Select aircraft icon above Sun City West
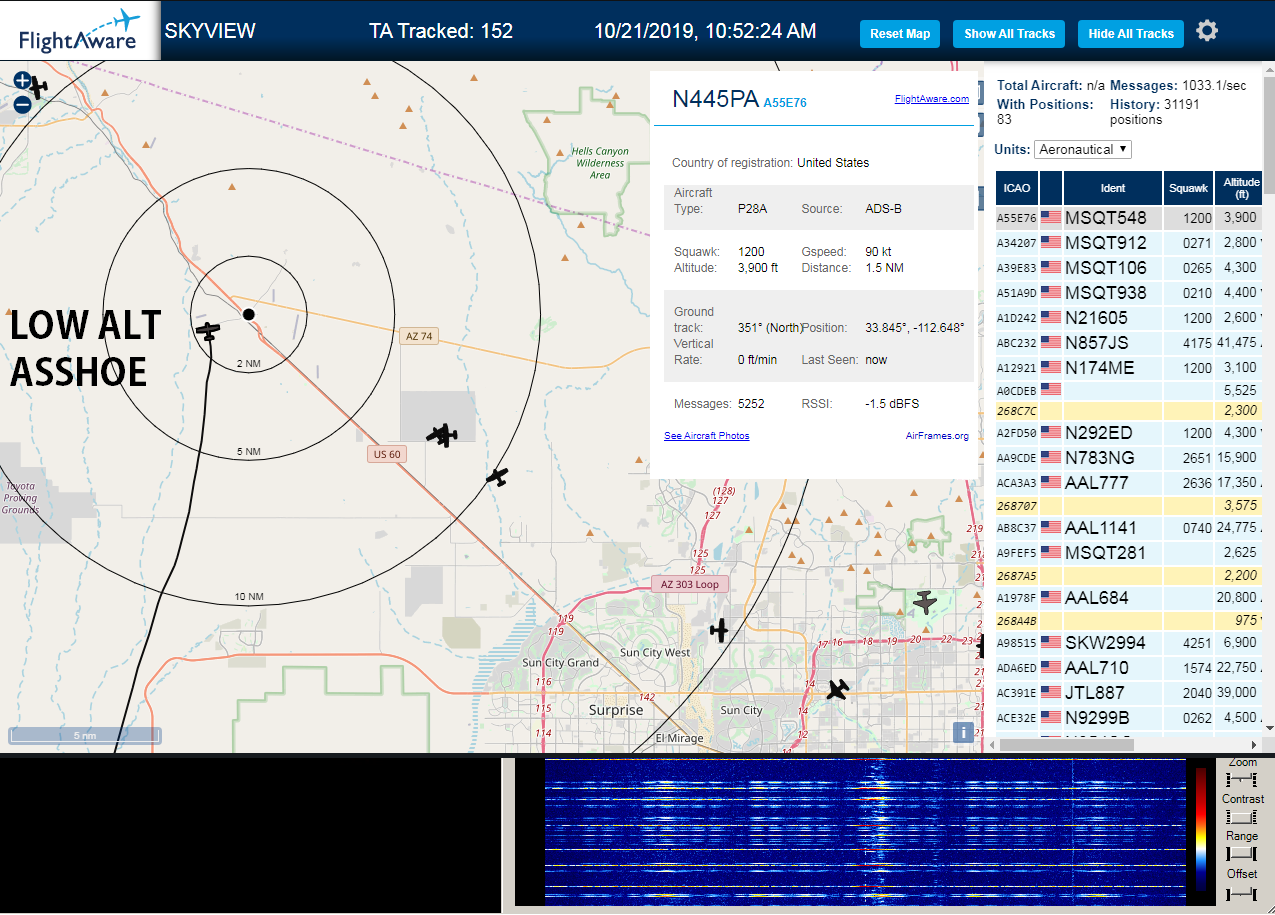 coord(719,630)
